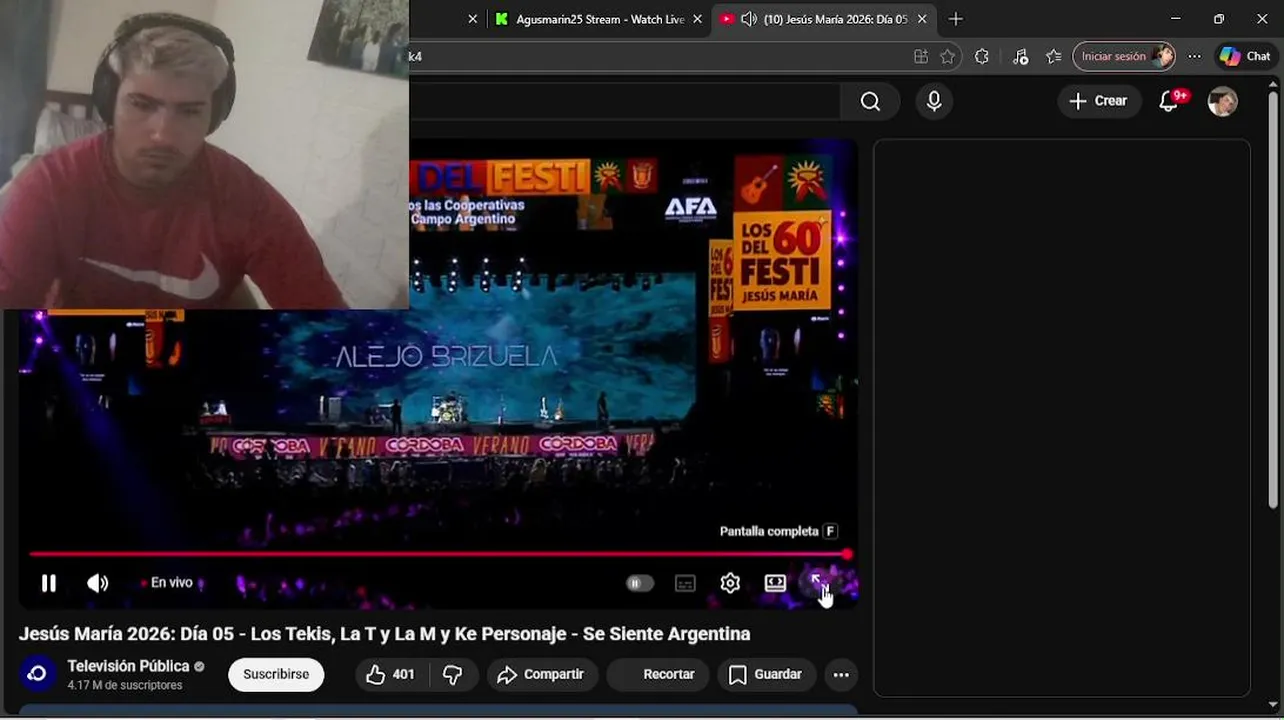Seek along the red video progress bar
The image size is (1284, 720).
pyautogui.click(x=439, y=554)
